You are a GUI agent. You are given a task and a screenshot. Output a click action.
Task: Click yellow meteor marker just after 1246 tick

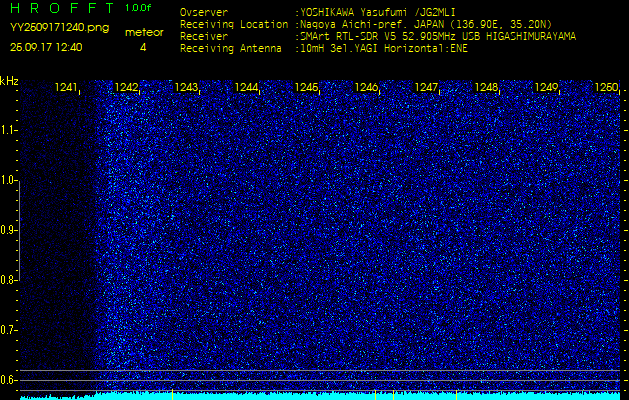tap(394, 394)
